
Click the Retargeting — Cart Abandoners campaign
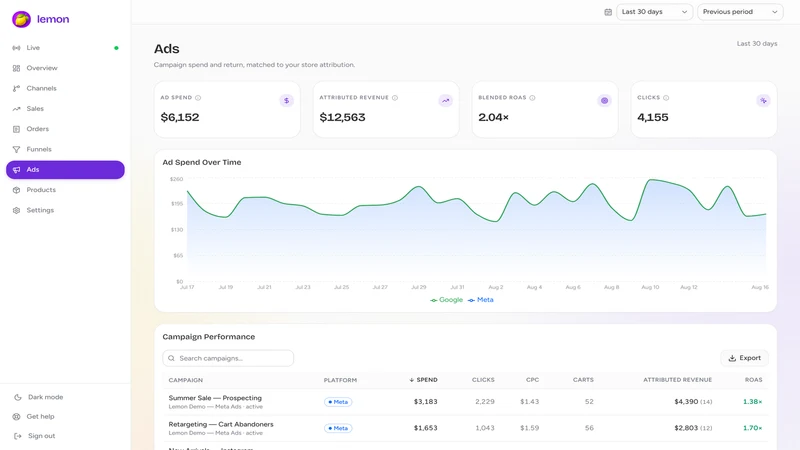(x=221, y=424)
